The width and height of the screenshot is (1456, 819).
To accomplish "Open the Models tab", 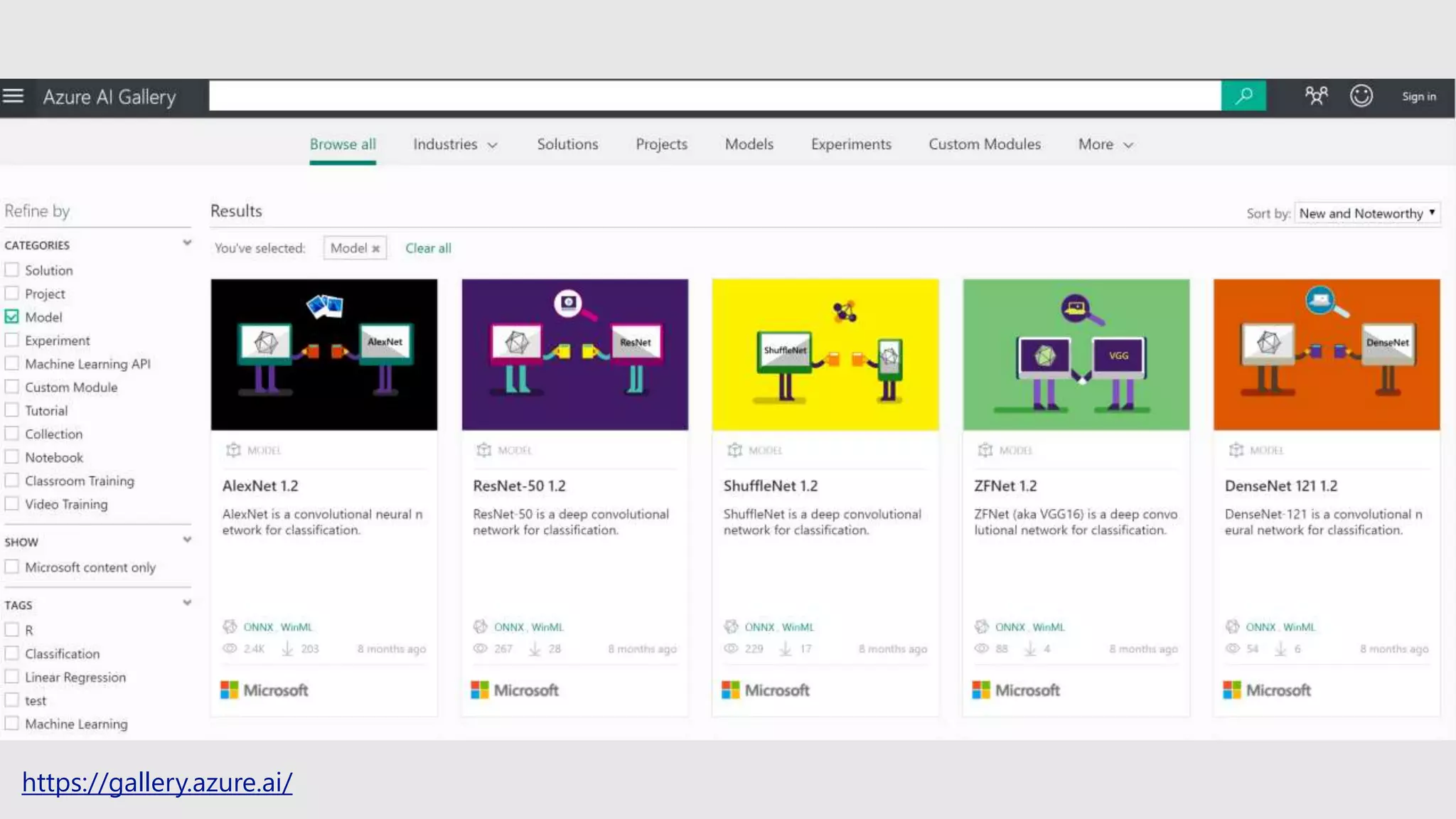I will click(749, 144).
